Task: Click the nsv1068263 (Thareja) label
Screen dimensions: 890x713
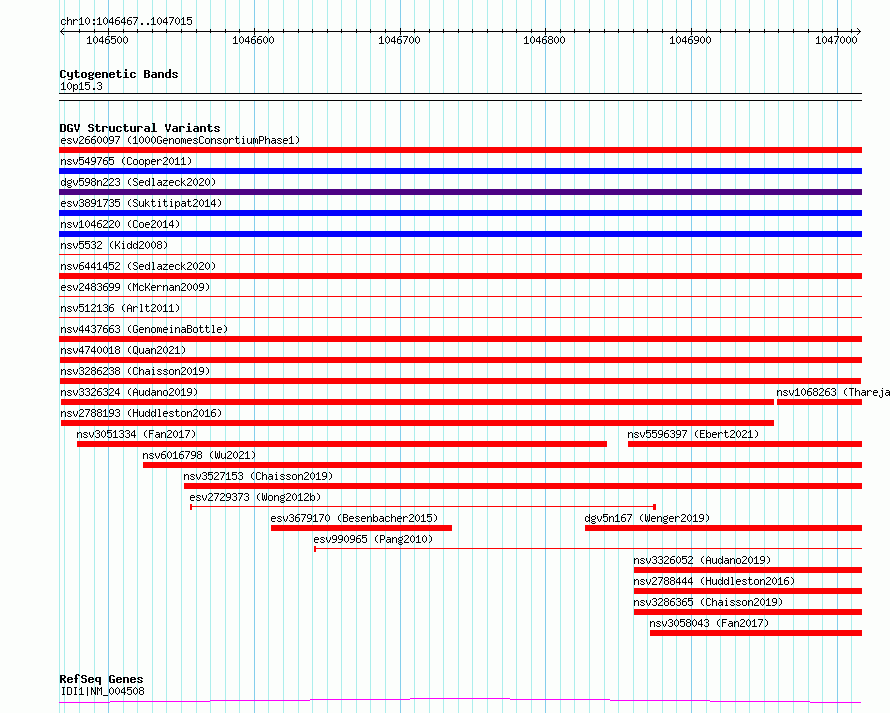Action: 833,392
